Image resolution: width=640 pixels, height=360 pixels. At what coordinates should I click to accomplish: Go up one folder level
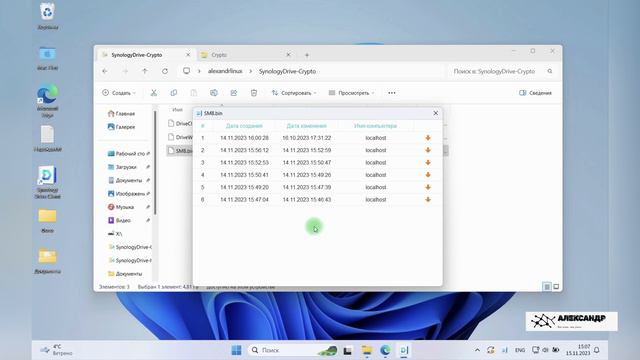coord(145,71)
